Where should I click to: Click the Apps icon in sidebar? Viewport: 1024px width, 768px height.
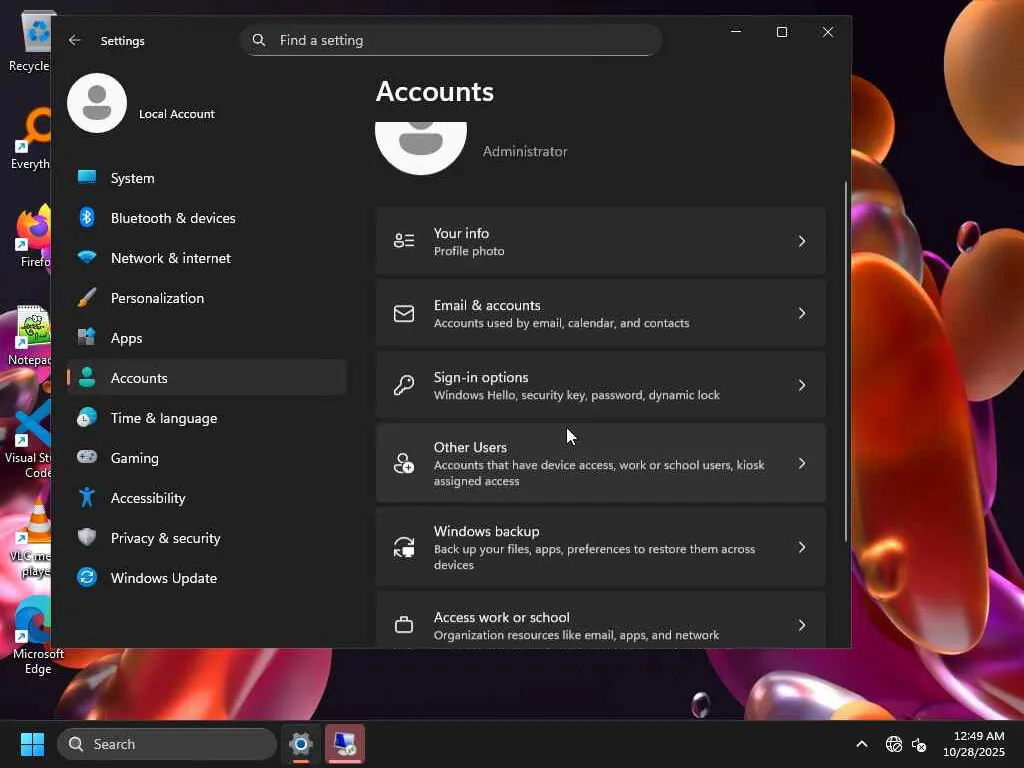click(87, 337)
